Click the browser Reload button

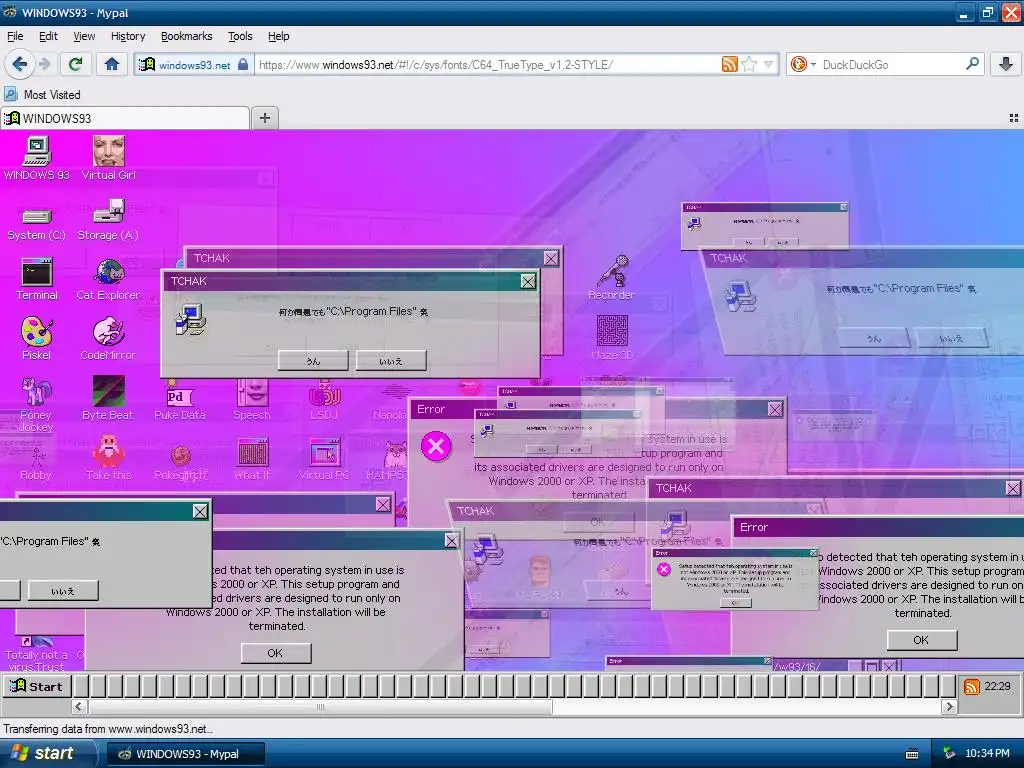pyautogui.click(x=76, y=64)
